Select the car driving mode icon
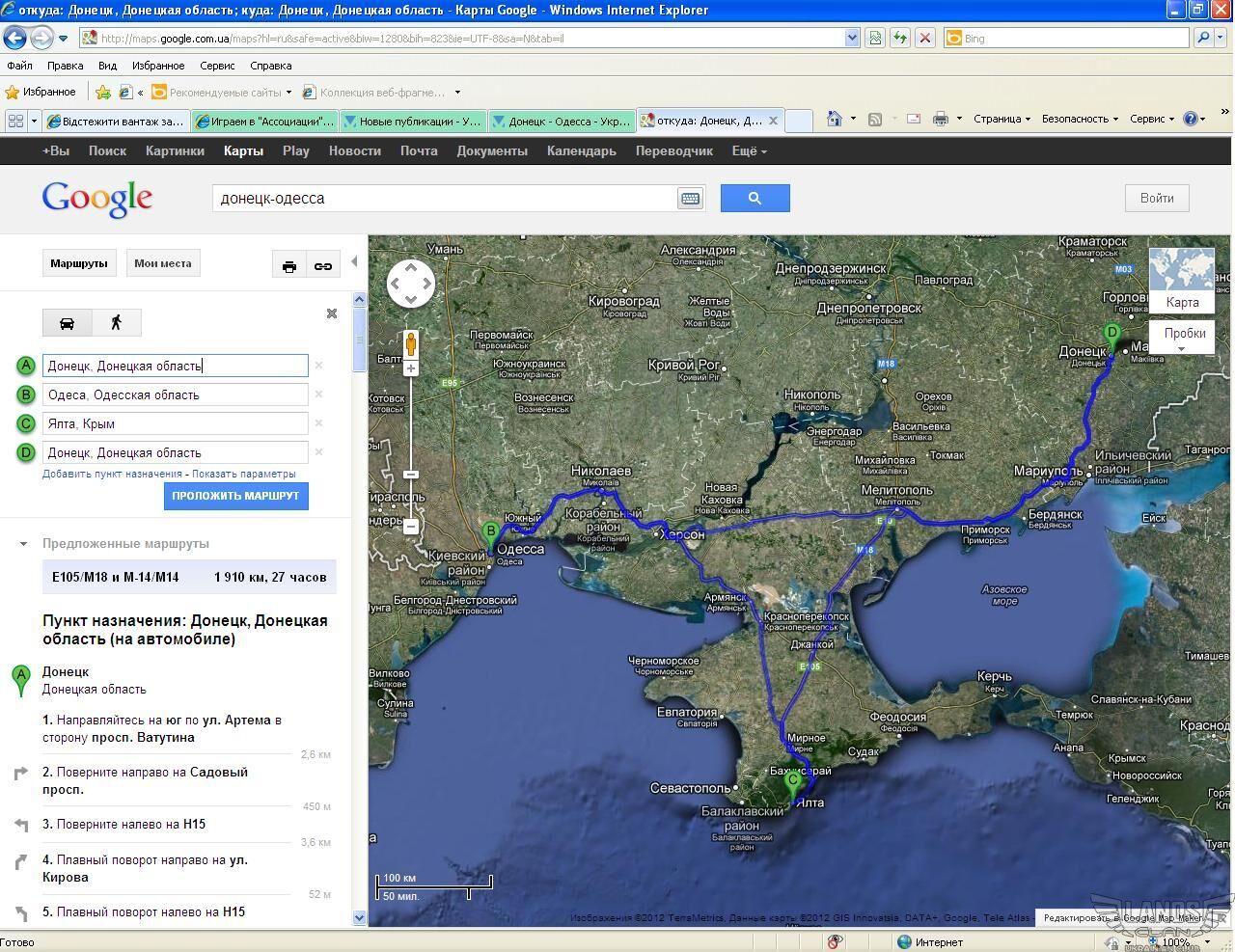This screenshot has width=1235, height=952. coord(67,322)
